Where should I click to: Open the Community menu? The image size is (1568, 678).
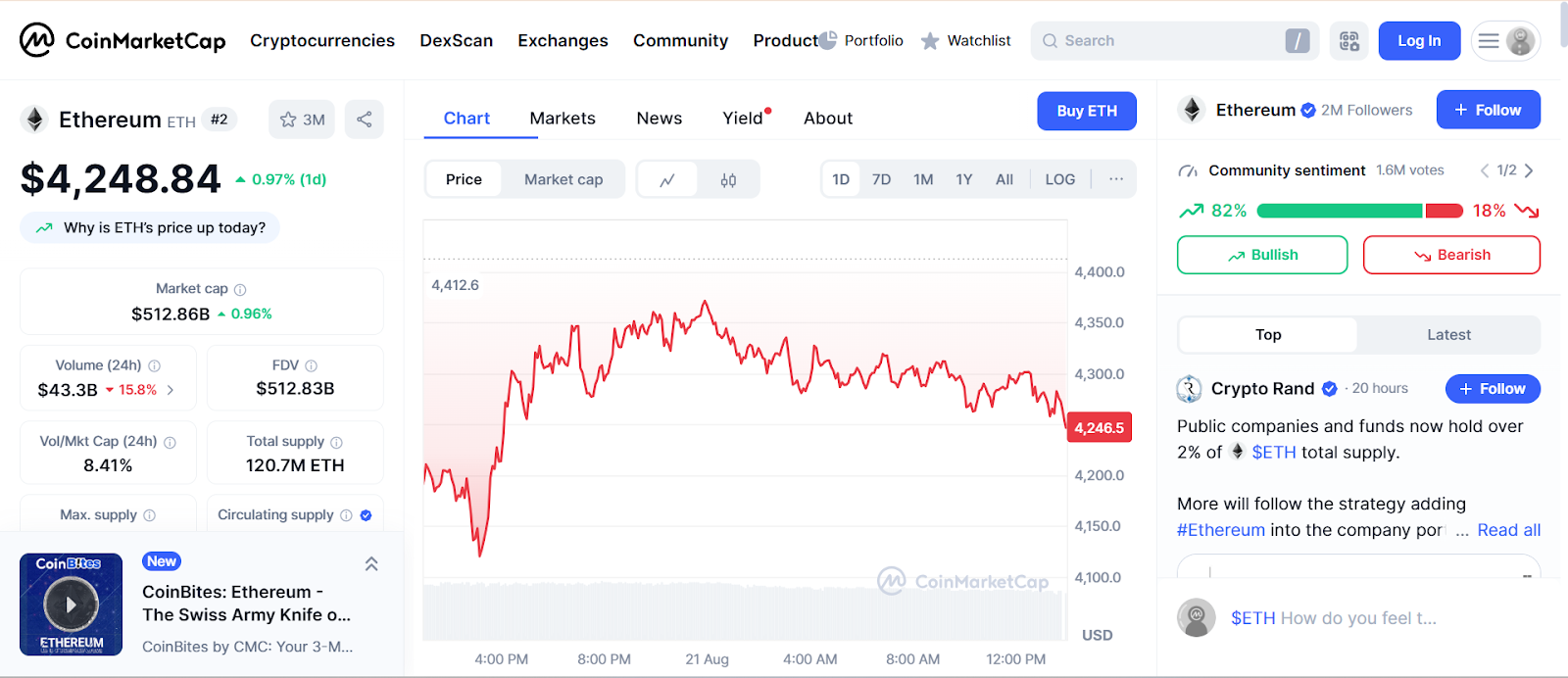click(681, 40)
